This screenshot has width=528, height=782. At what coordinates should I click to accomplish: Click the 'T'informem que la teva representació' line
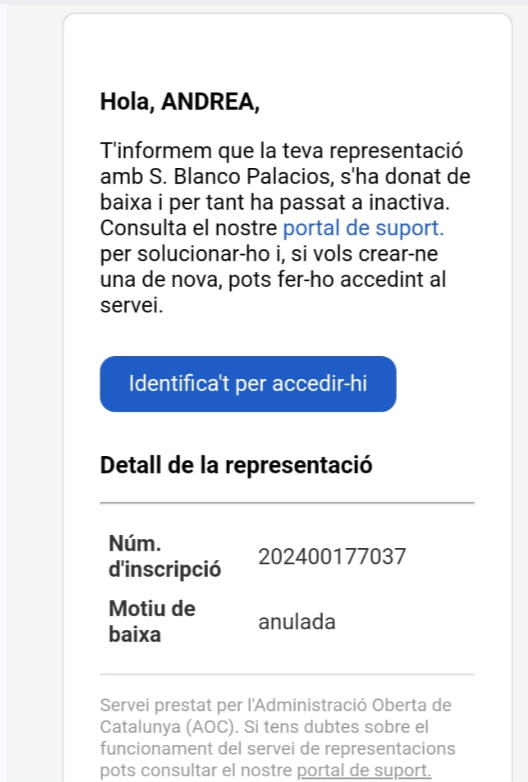click(282, 151)
